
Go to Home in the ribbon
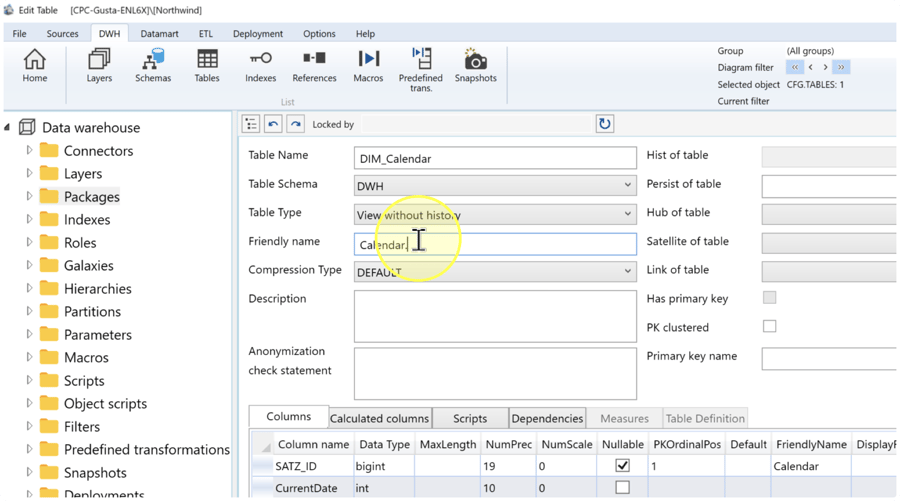(34, 65)
